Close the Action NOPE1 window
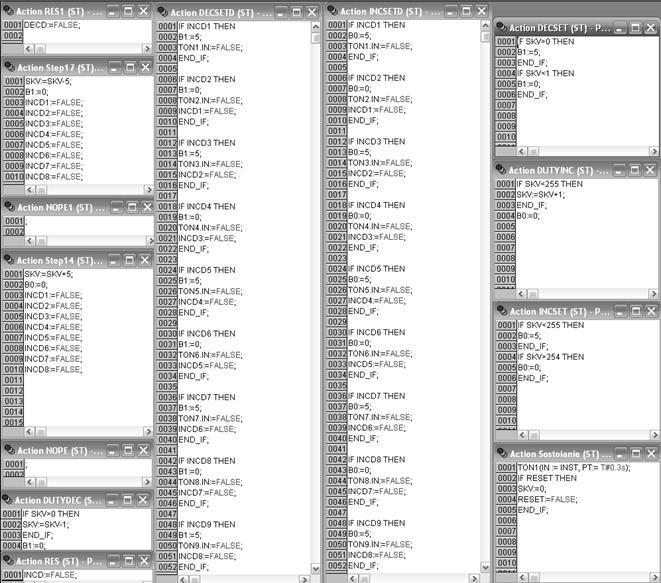The image size is (661, 583). pyautogui.click(x=144, y=206)
